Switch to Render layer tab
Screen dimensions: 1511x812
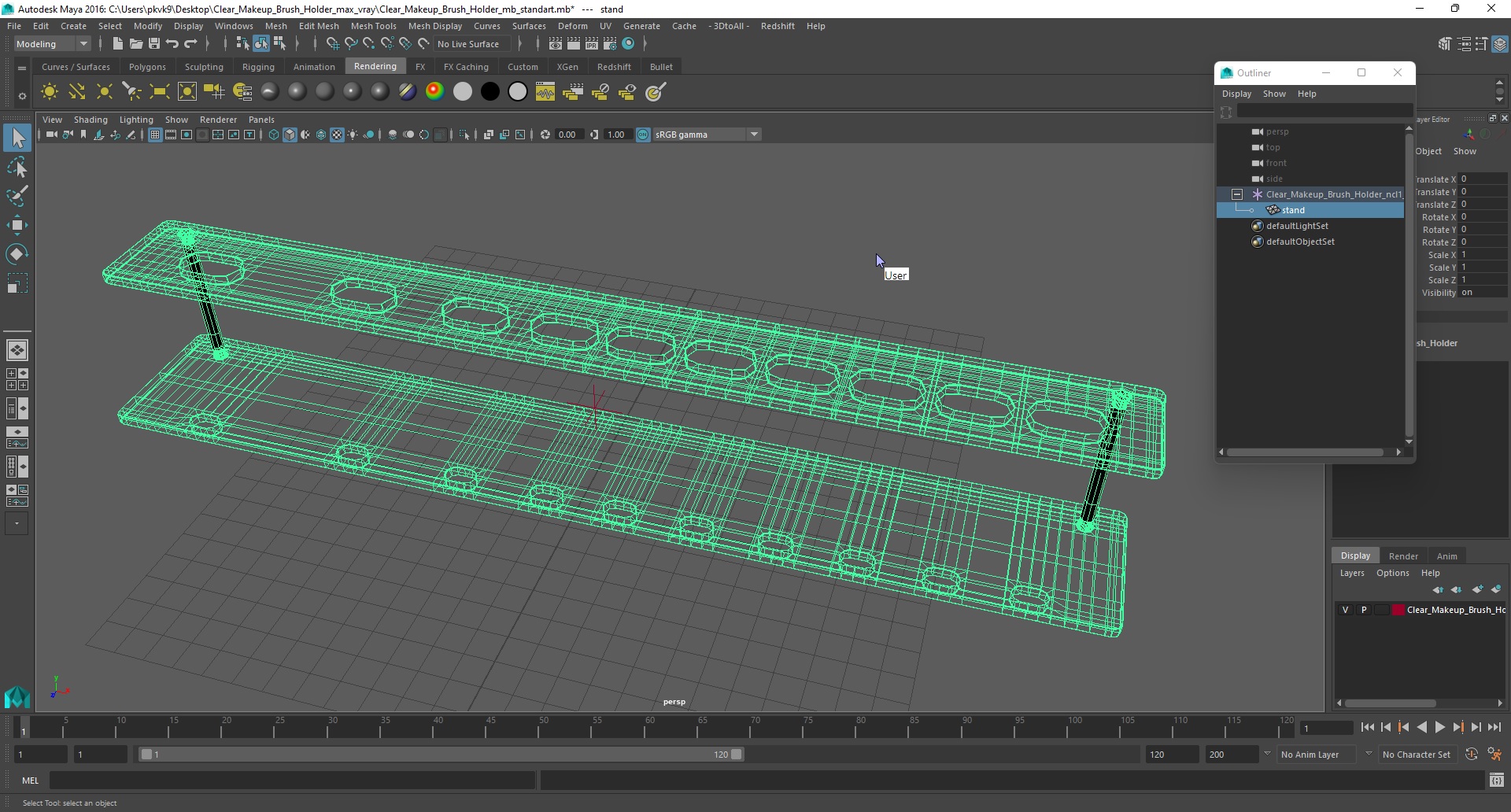point(1403,556)
